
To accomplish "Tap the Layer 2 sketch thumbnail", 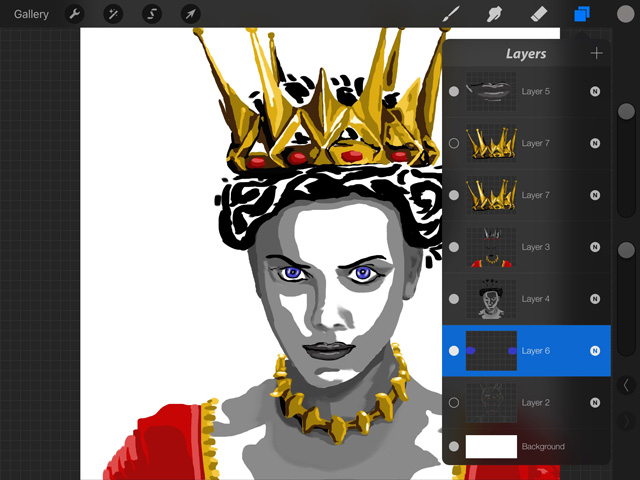I will 491,402.
